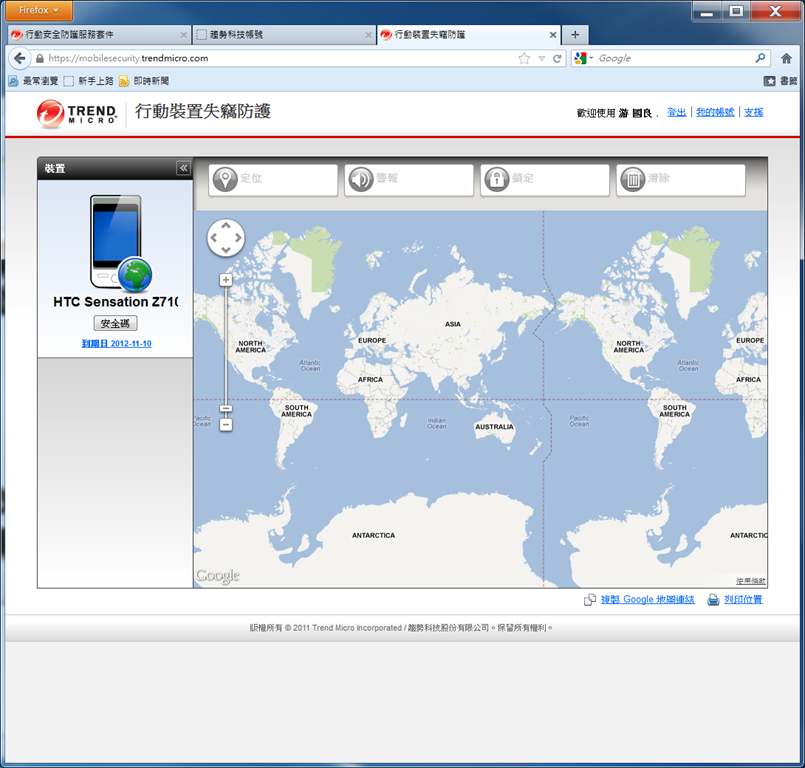Open the bookmarks menu at toolbar right

tap(780, 81)
